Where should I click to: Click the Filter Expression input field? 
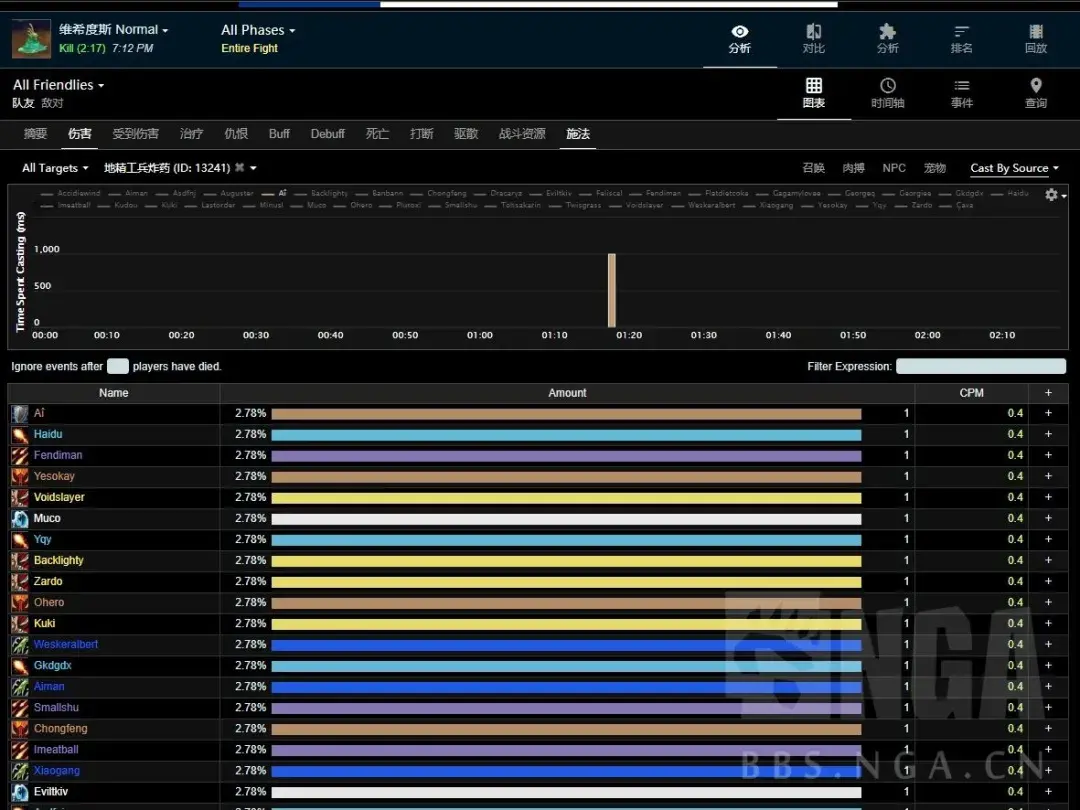pyautogui.click(x=980, y=367)
